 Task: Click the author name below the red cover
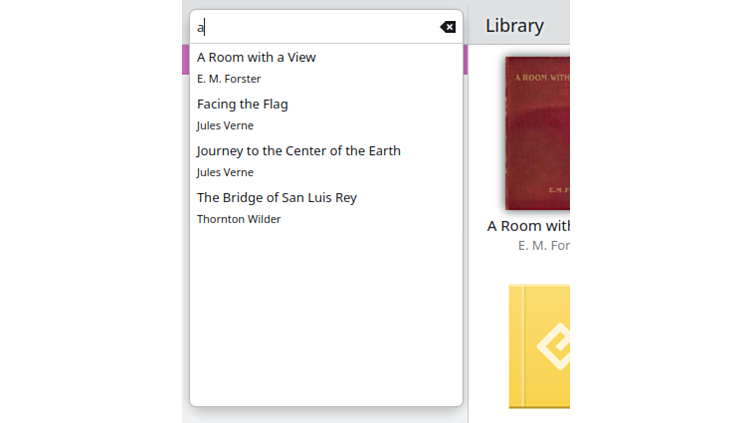[x=543, y=245]
